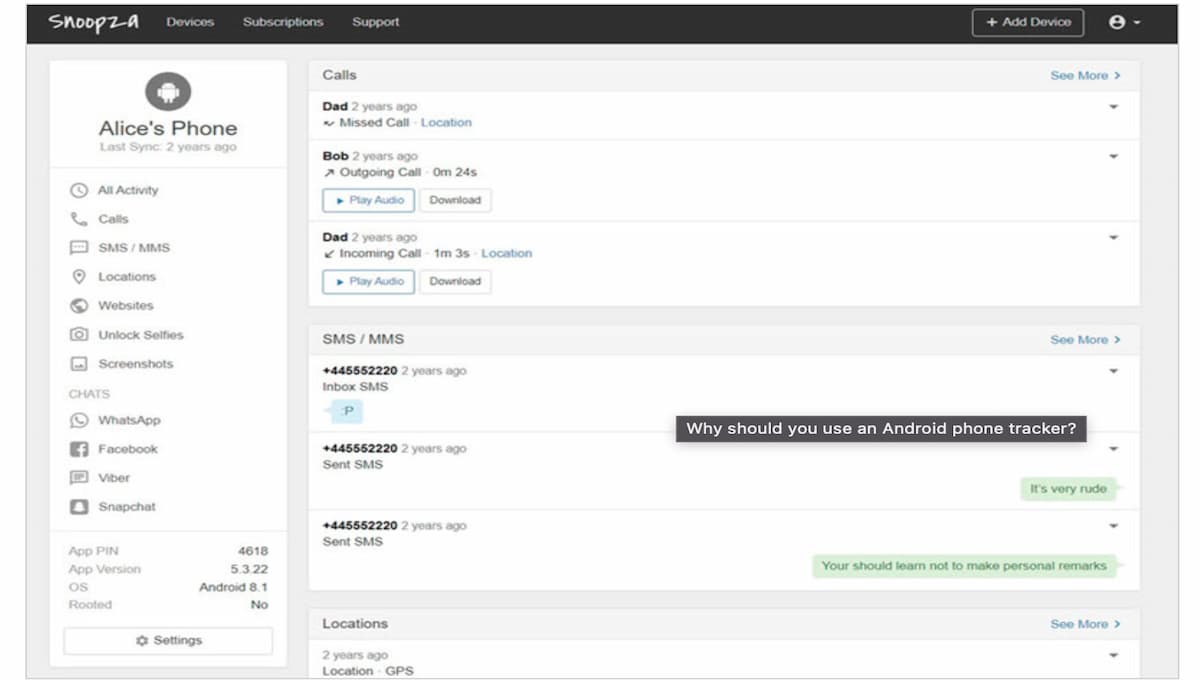
Task: Click the Add Device button
Action: coord(1028,22)
